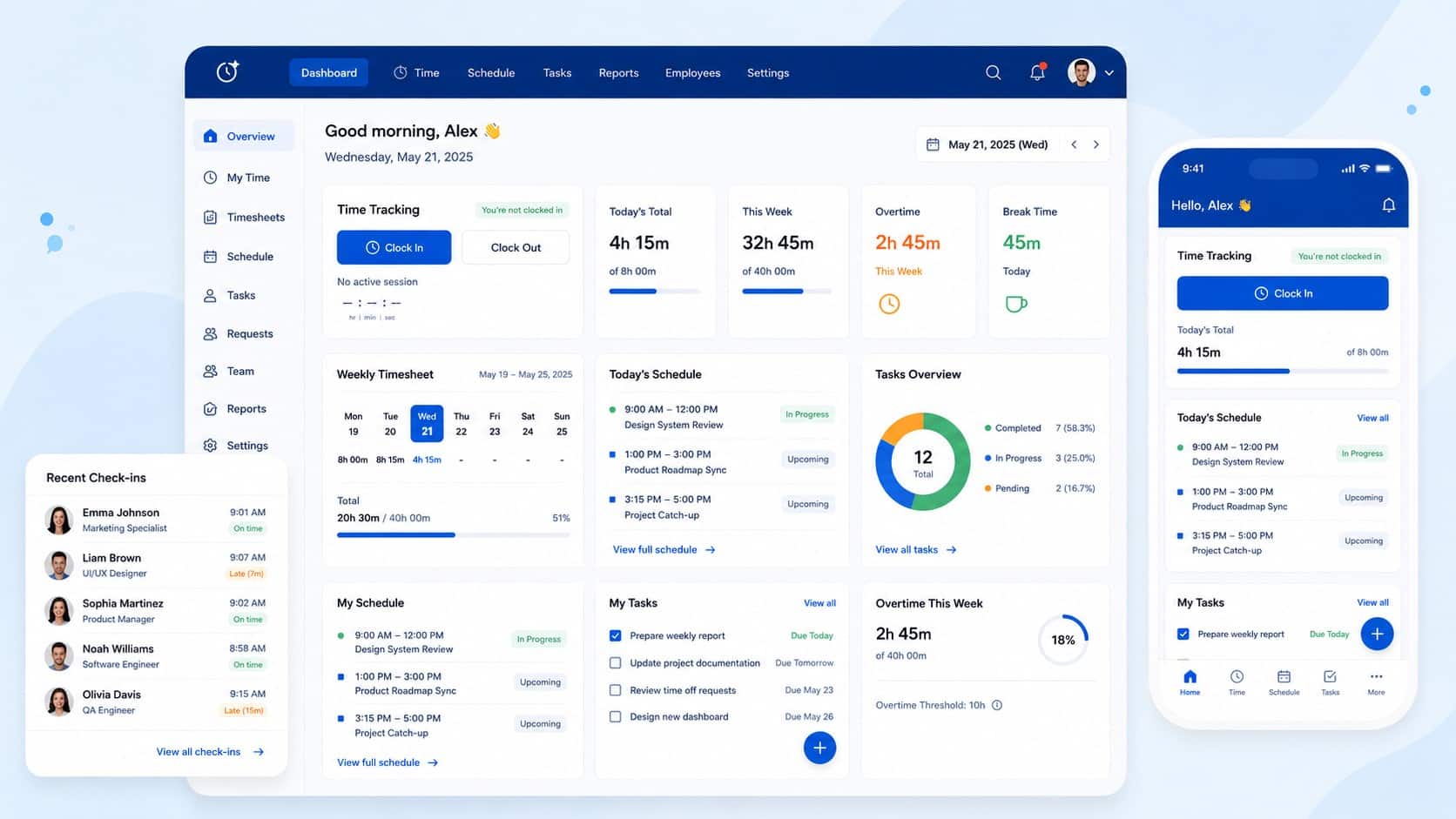Click the mobile notification bell icon
The height and width of the screenshot is (819, 1456).
coord(1389,205)
